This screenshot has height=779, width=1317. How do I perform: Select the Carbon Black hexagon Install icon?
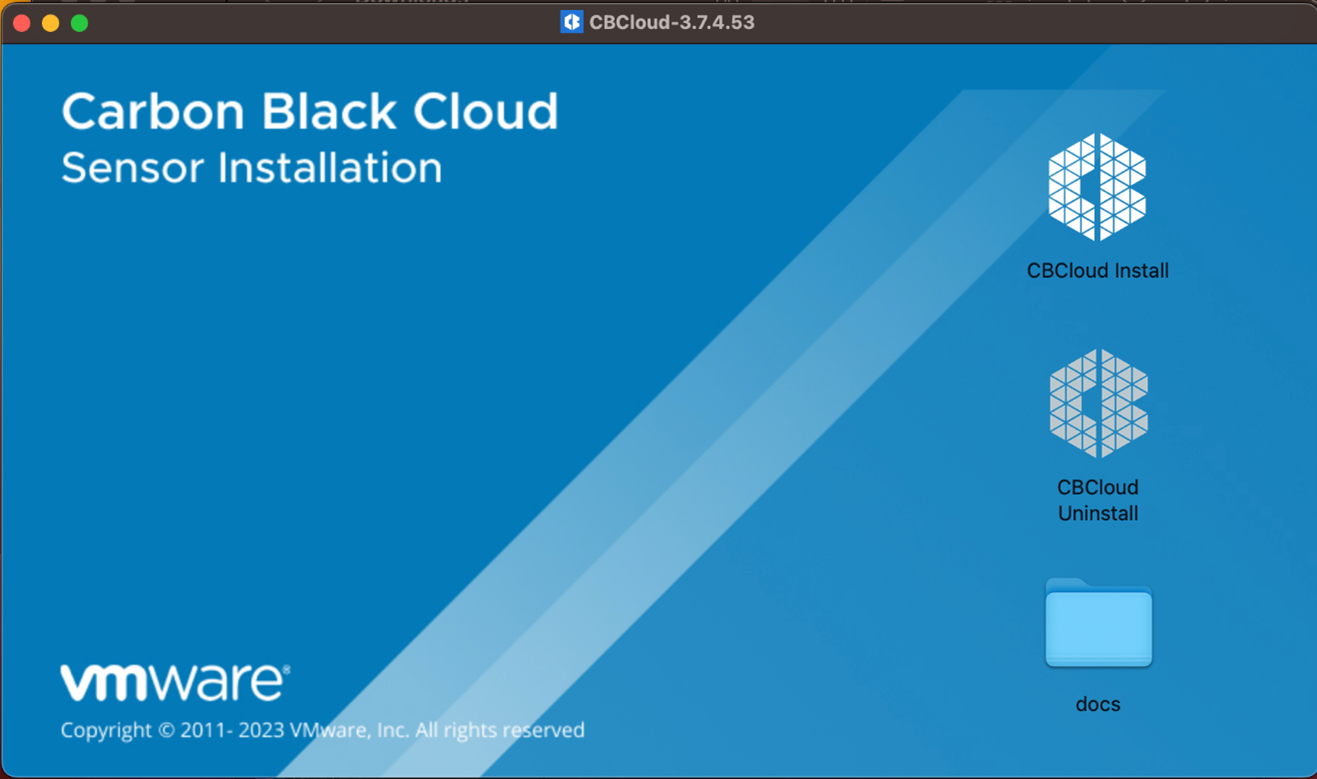(1098, 188)
